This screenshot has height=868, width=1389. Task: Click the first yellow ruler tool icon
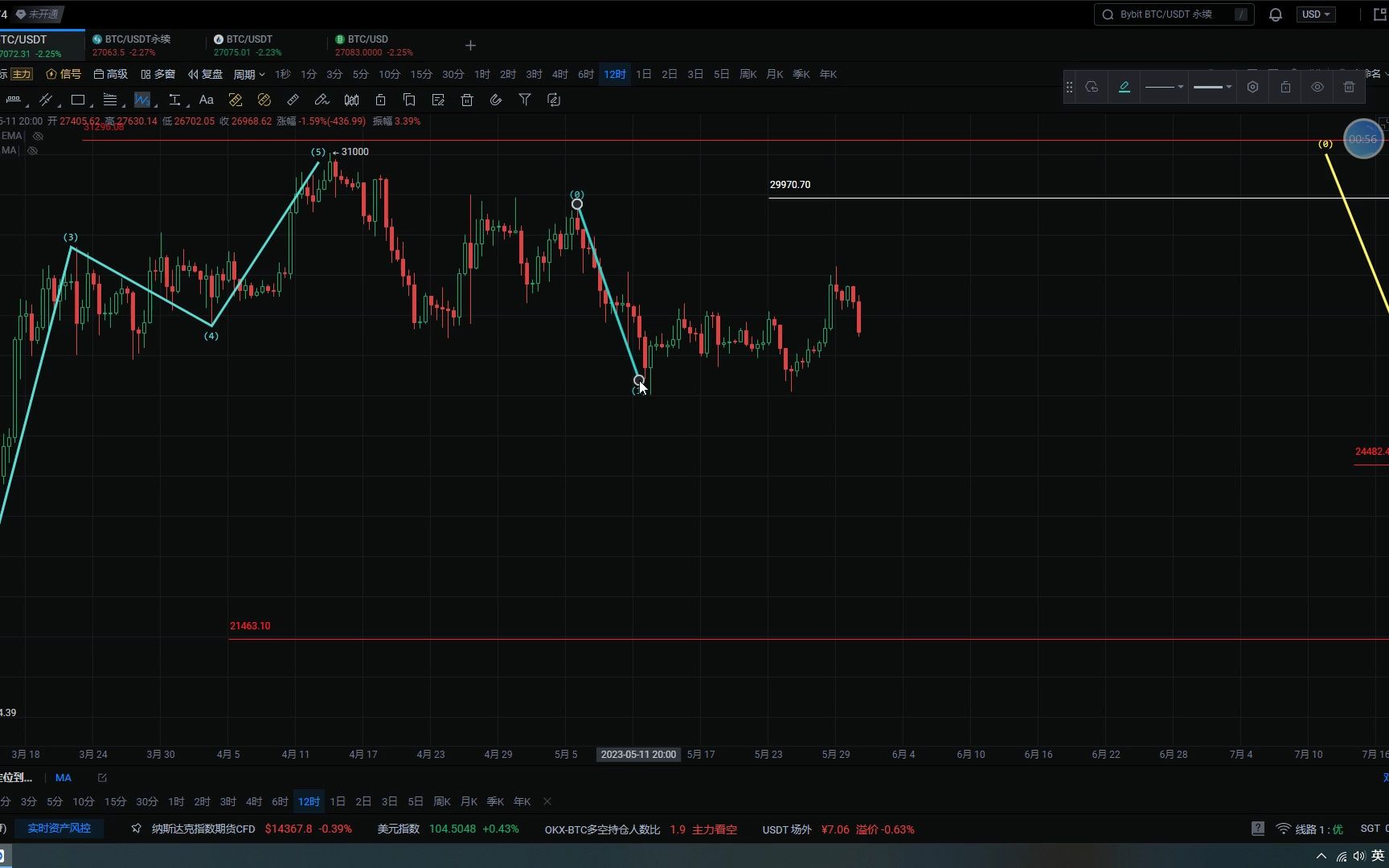click(x=236, y=100)
